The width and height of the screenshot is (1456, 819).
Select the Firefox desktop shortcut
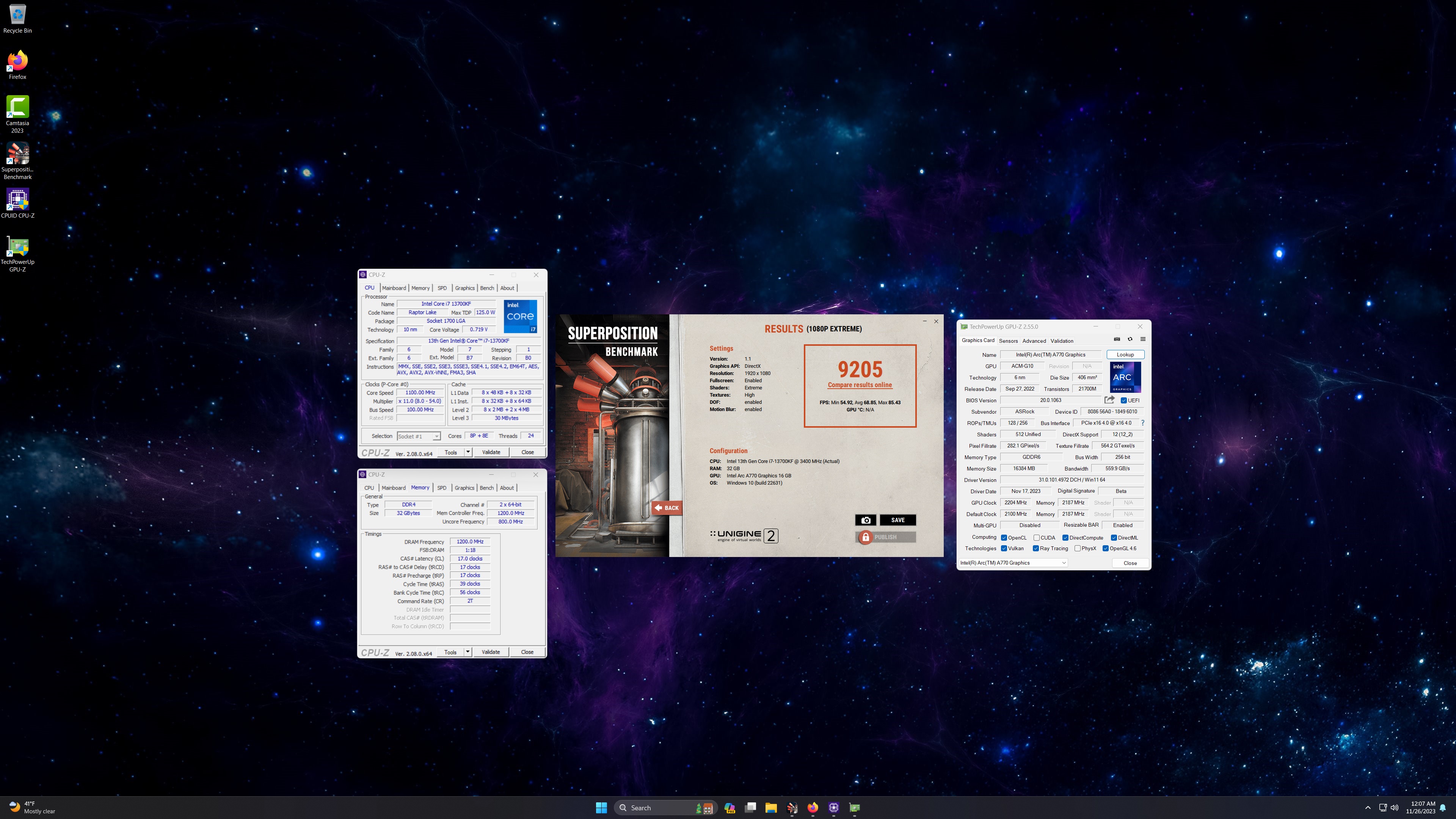click(17, 65)
